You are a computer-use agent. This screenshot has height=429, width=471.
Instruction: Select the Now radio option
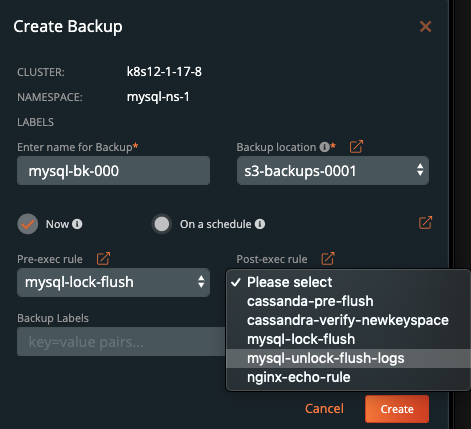pos(28,224)
